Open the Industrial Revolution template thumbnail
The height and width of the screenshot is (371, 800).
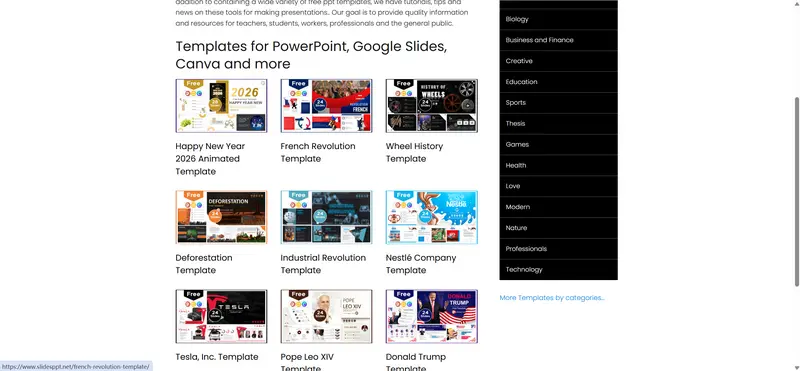tap(327, 217)
